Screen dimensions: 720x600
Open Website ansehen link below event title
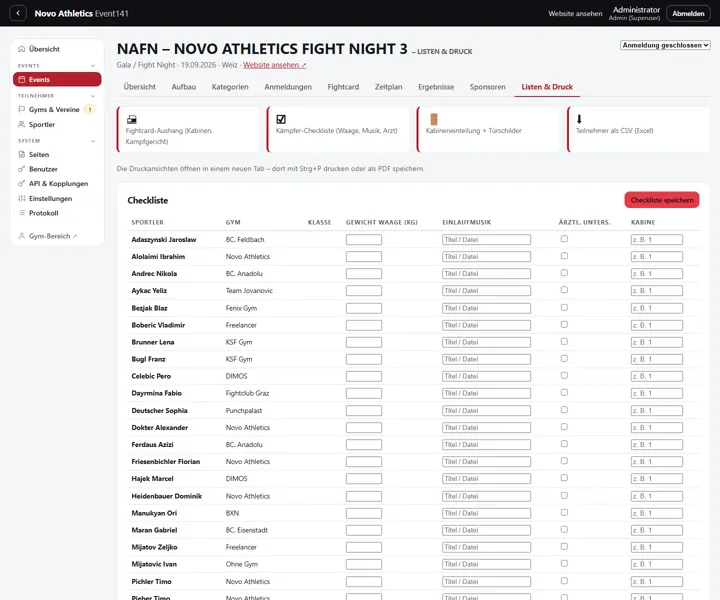click(275, 65)
